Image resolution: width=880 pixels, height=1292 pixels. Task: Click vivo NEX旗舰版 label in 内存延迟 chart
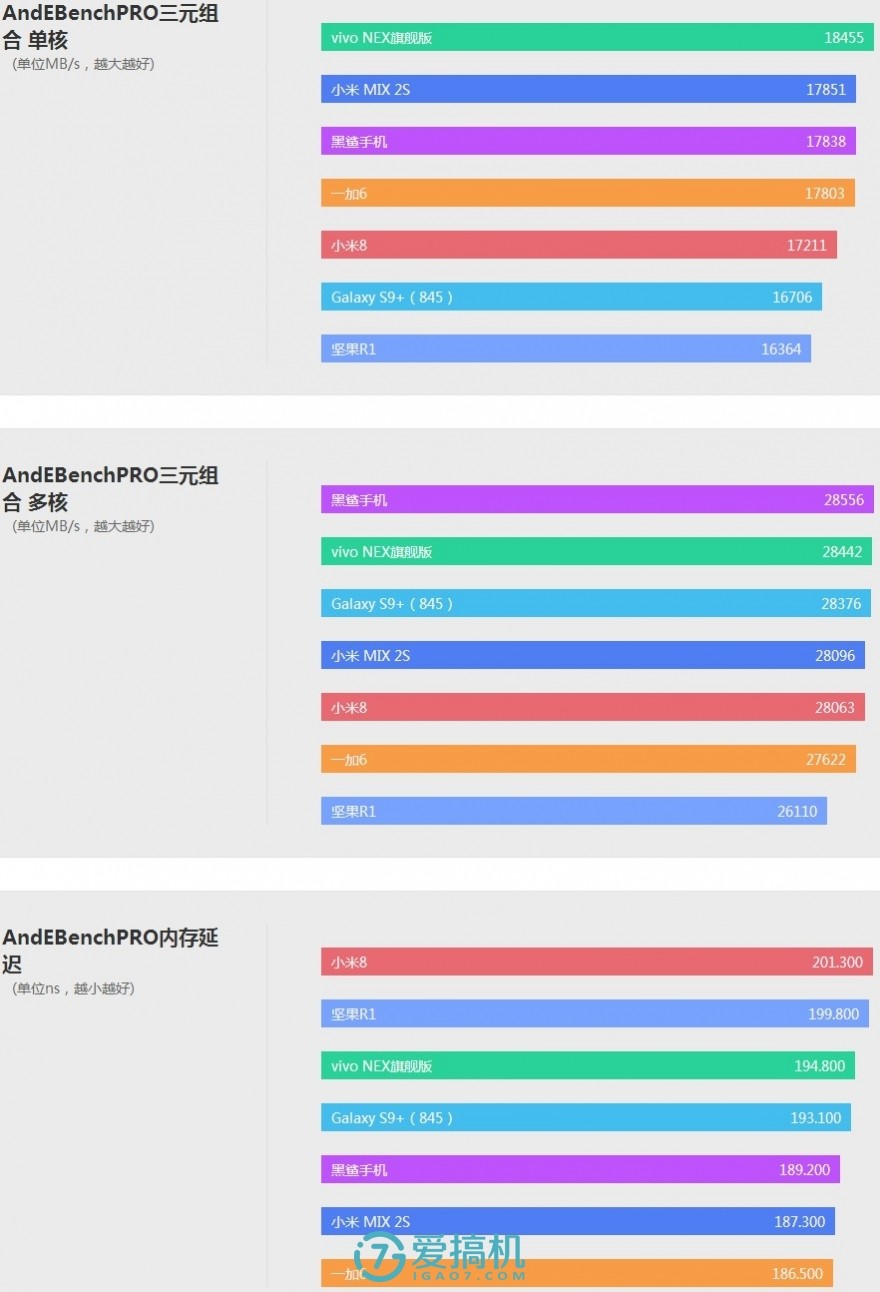(381, 1066)
